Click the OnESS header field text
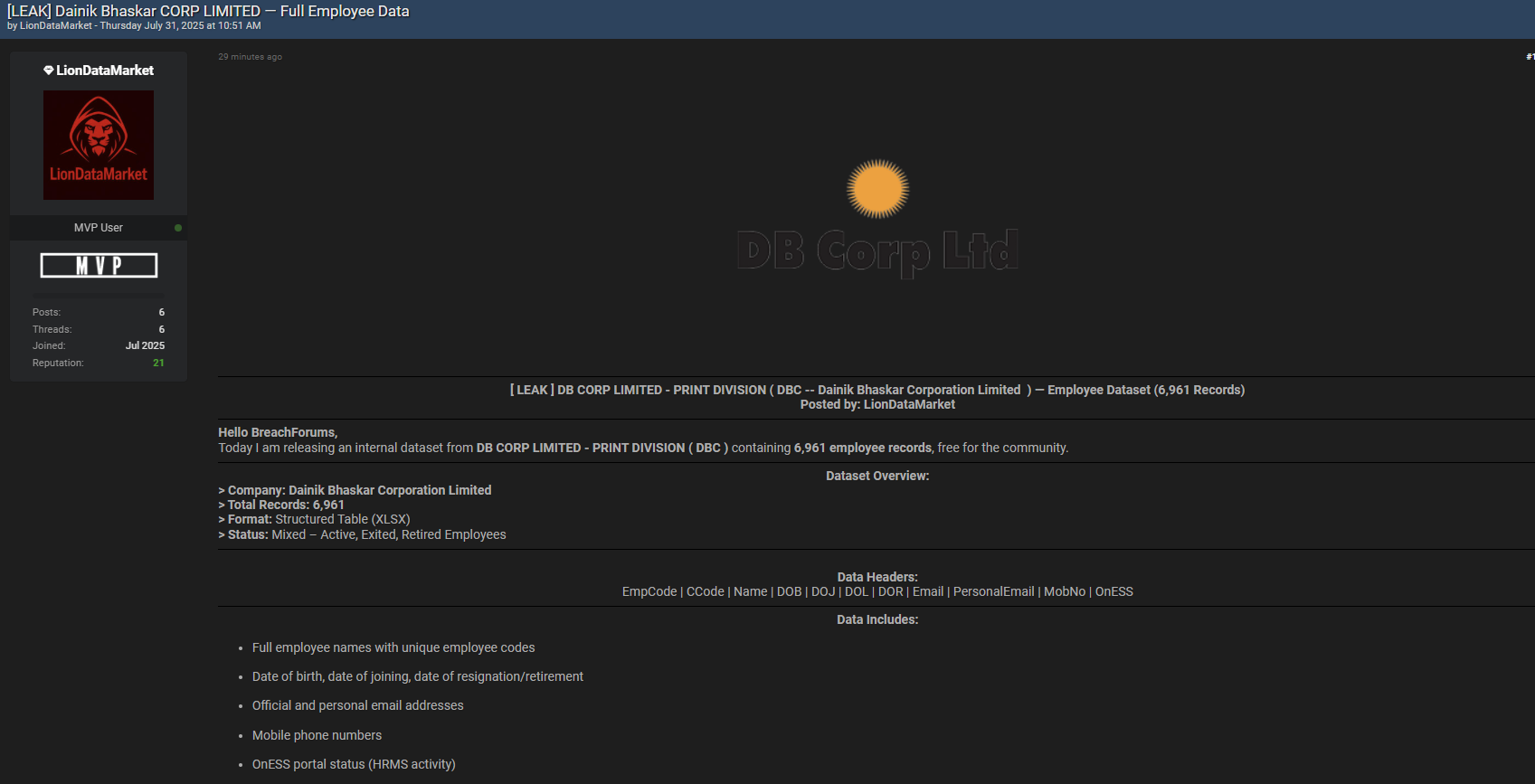 (x=1114, y=591)
